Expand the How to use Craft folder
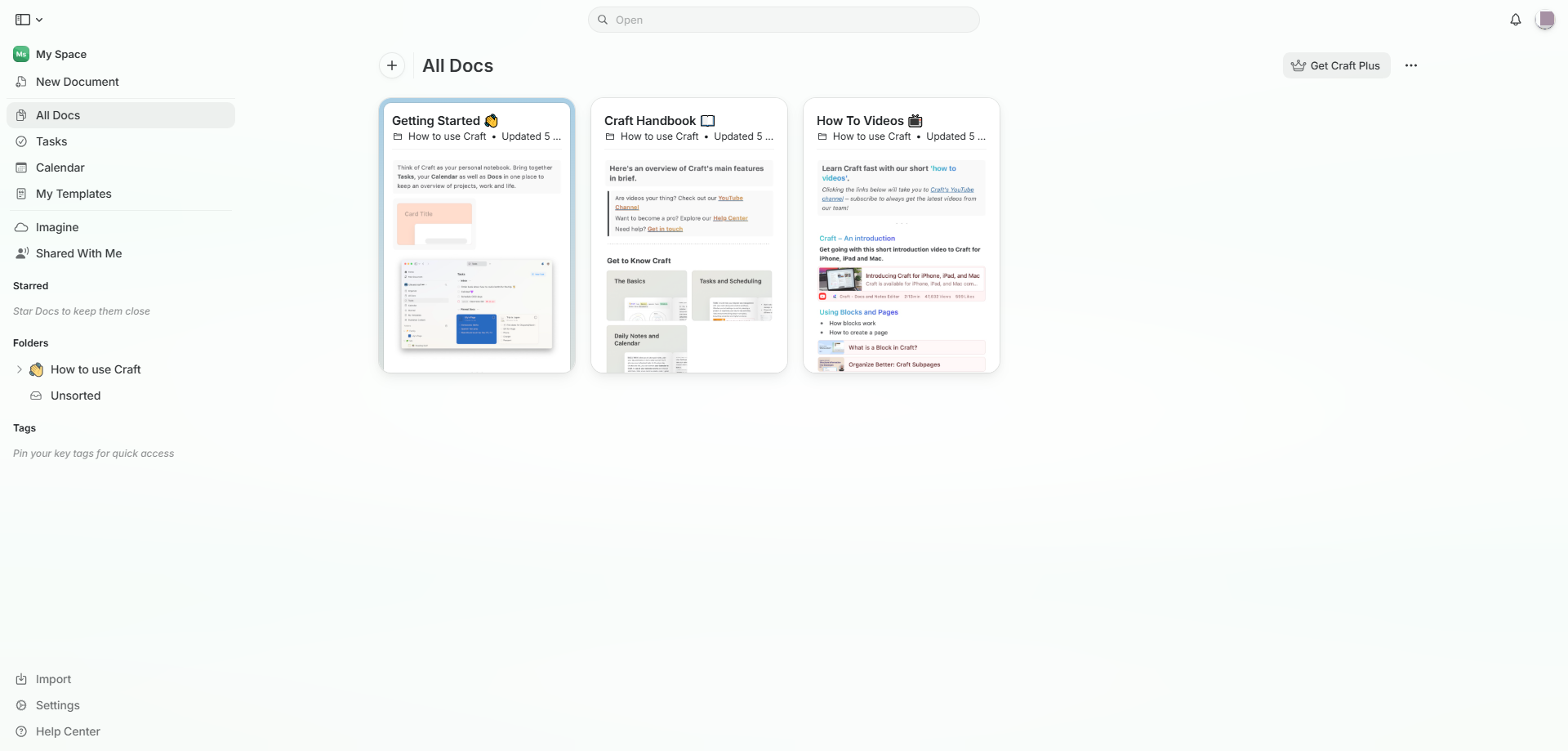Viewport: 1568px width, 751px height. pos(20,369)
